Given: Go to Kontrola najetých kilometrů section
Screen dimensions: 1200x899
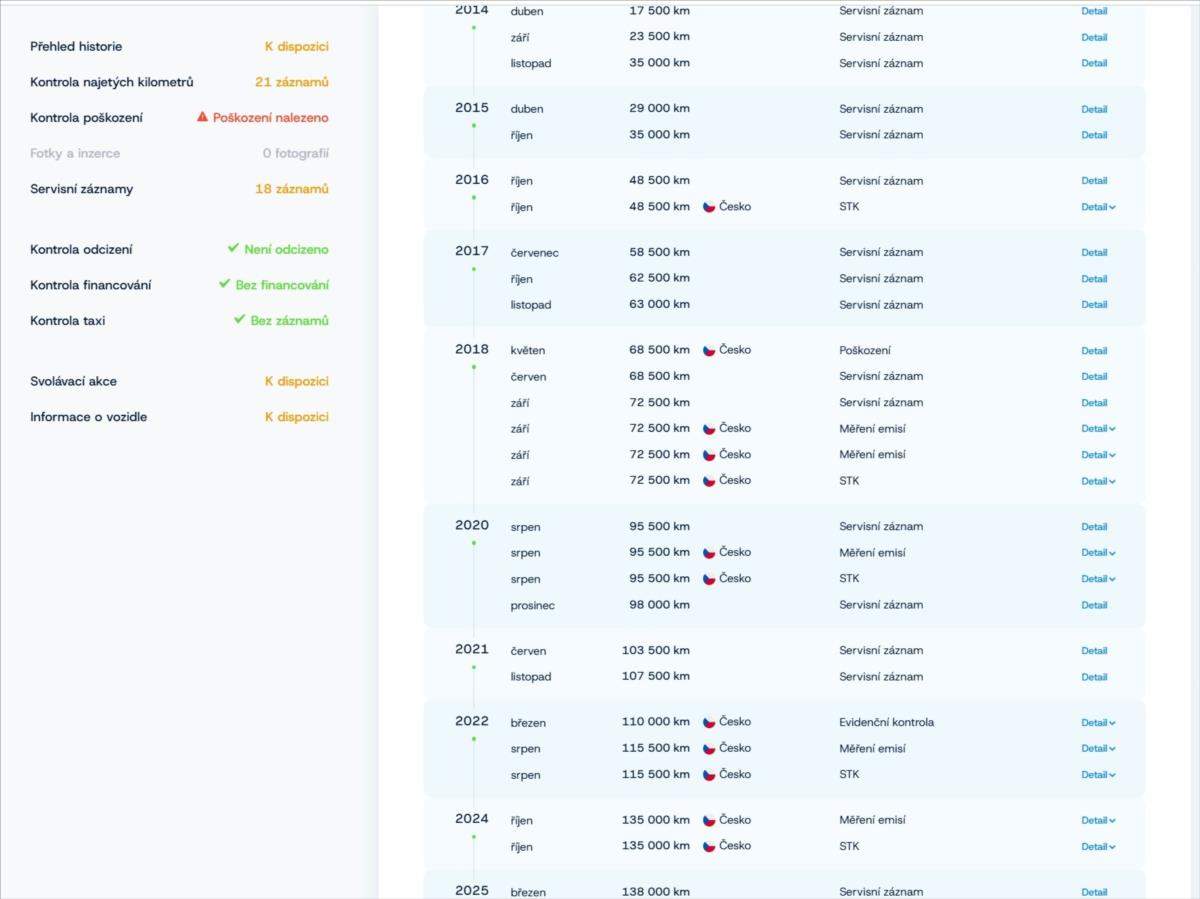Looking at the screenshot, I should click(111, 82).
